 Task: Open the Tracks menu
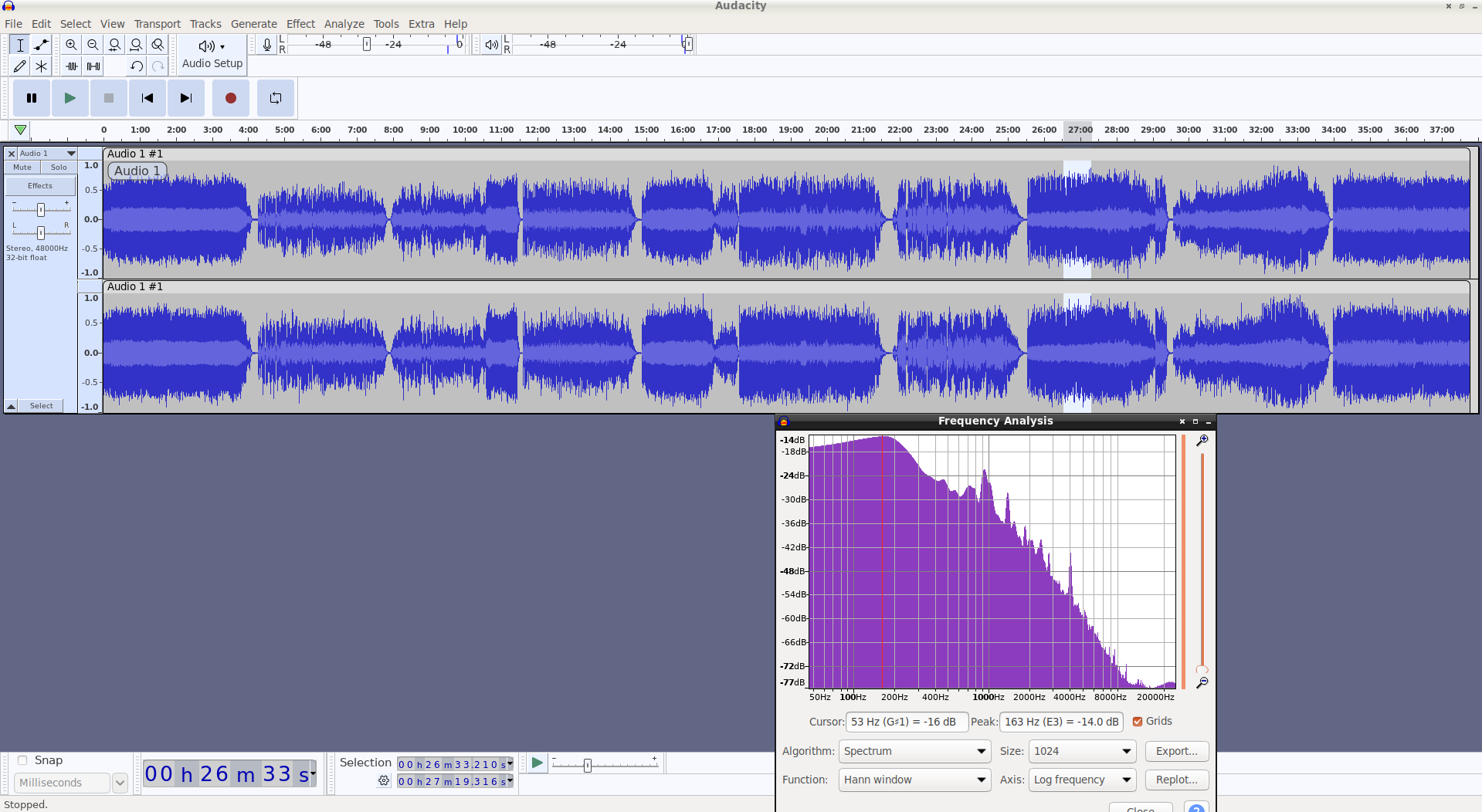pos(205,24)
